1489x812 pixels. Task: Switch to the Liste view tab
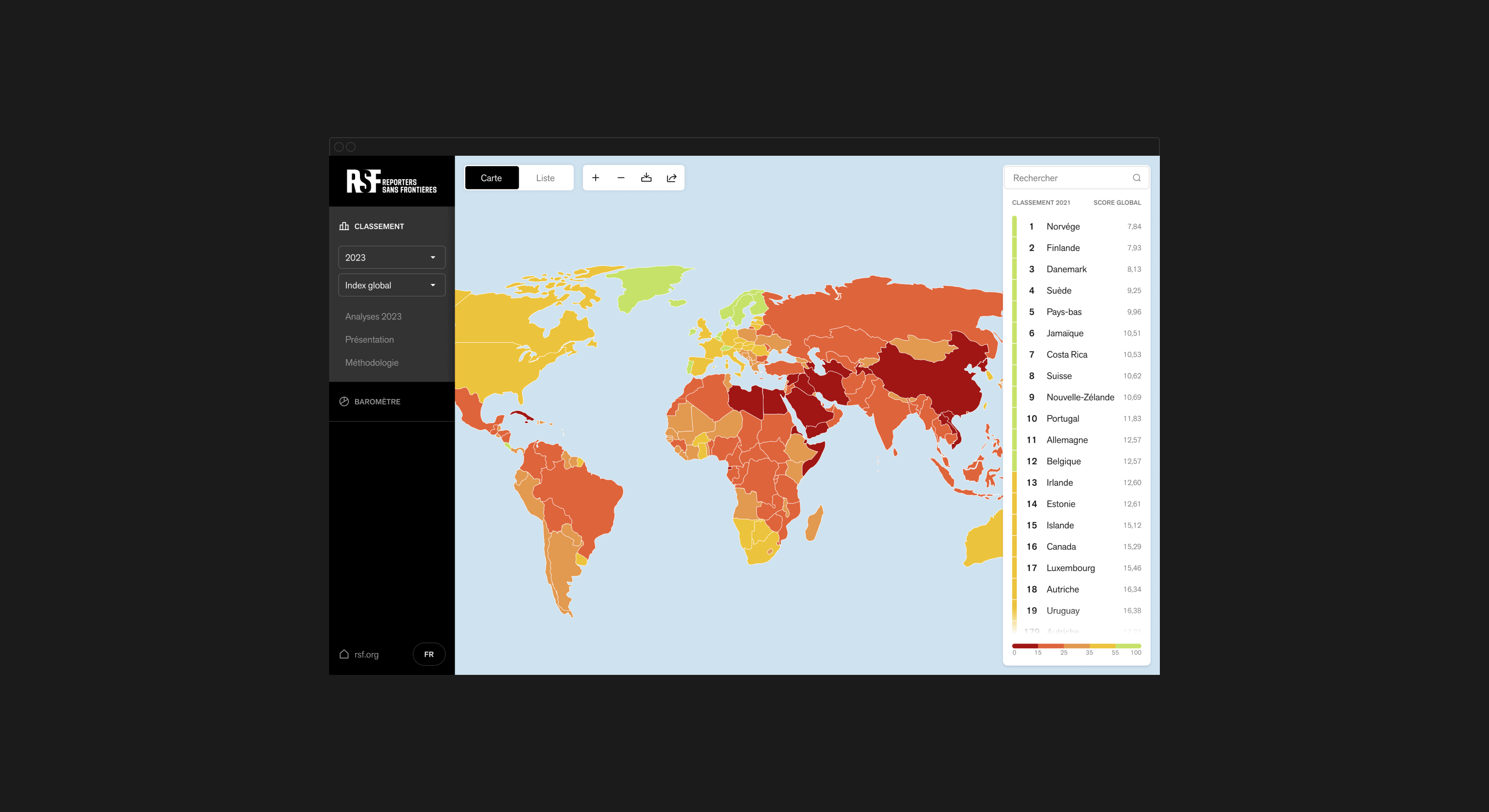[x=547, y=178]
